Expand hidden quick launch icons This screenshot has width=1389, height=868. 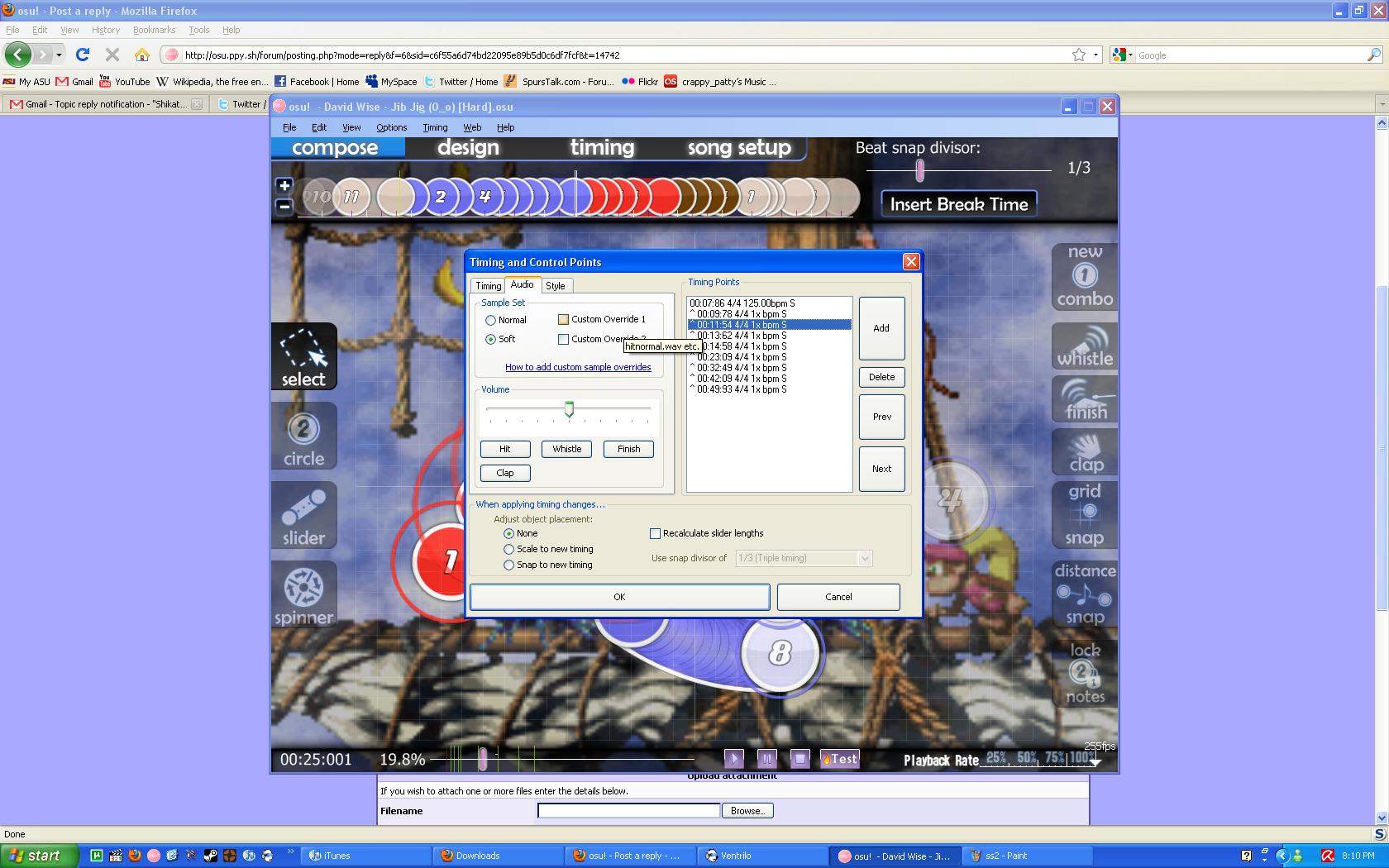tap(290, 851)
